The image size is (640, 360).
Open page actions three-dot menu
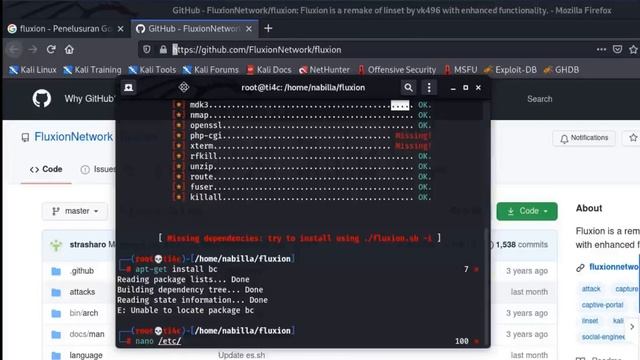click(601, 49)
